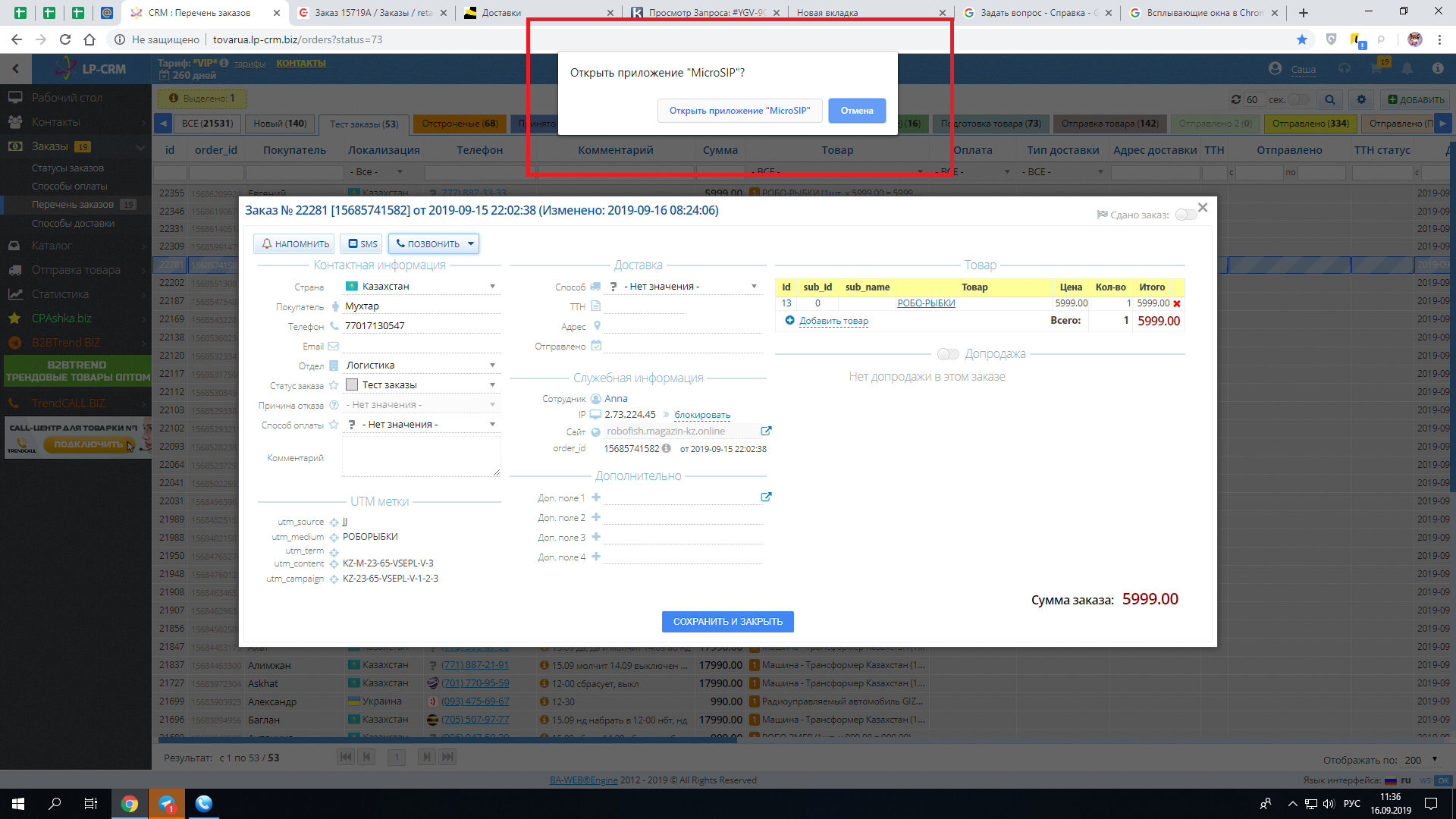Click the ДОБАВИТЬ button in the toolbar
Screen dimensions: 1456x819
tap(1415, 99)
